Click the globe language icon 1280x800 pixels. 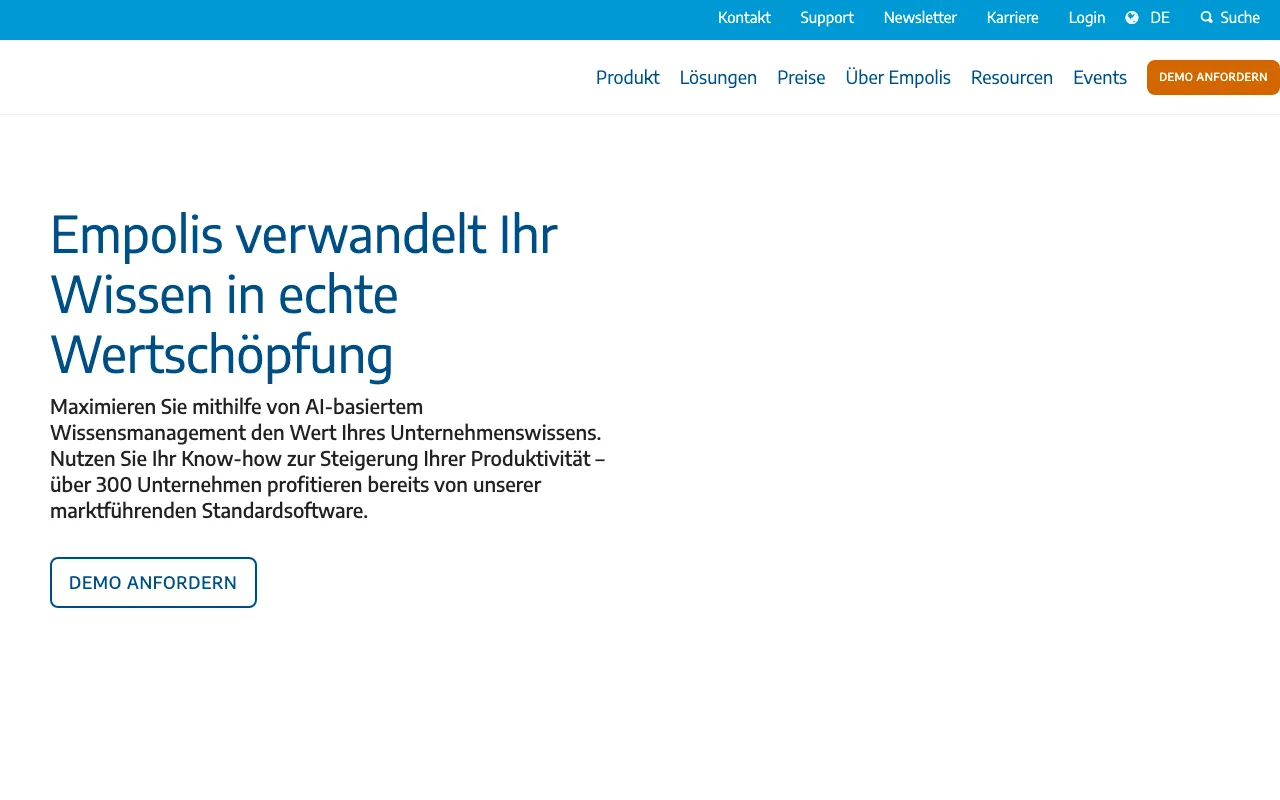pyautogui.click(x=1132, y=17)
